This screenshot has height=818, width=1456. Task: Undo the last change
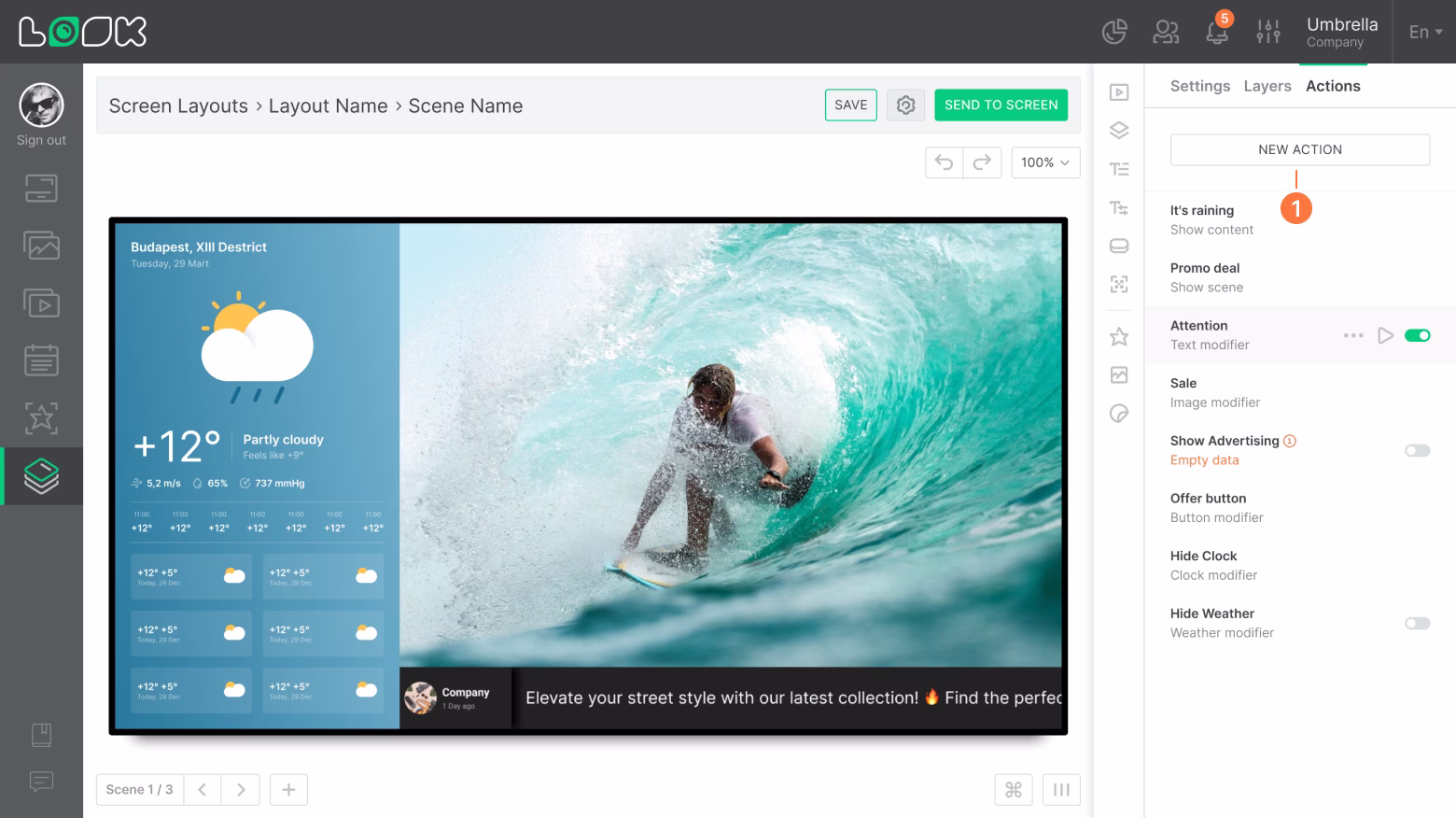click(x=944, y=162)
